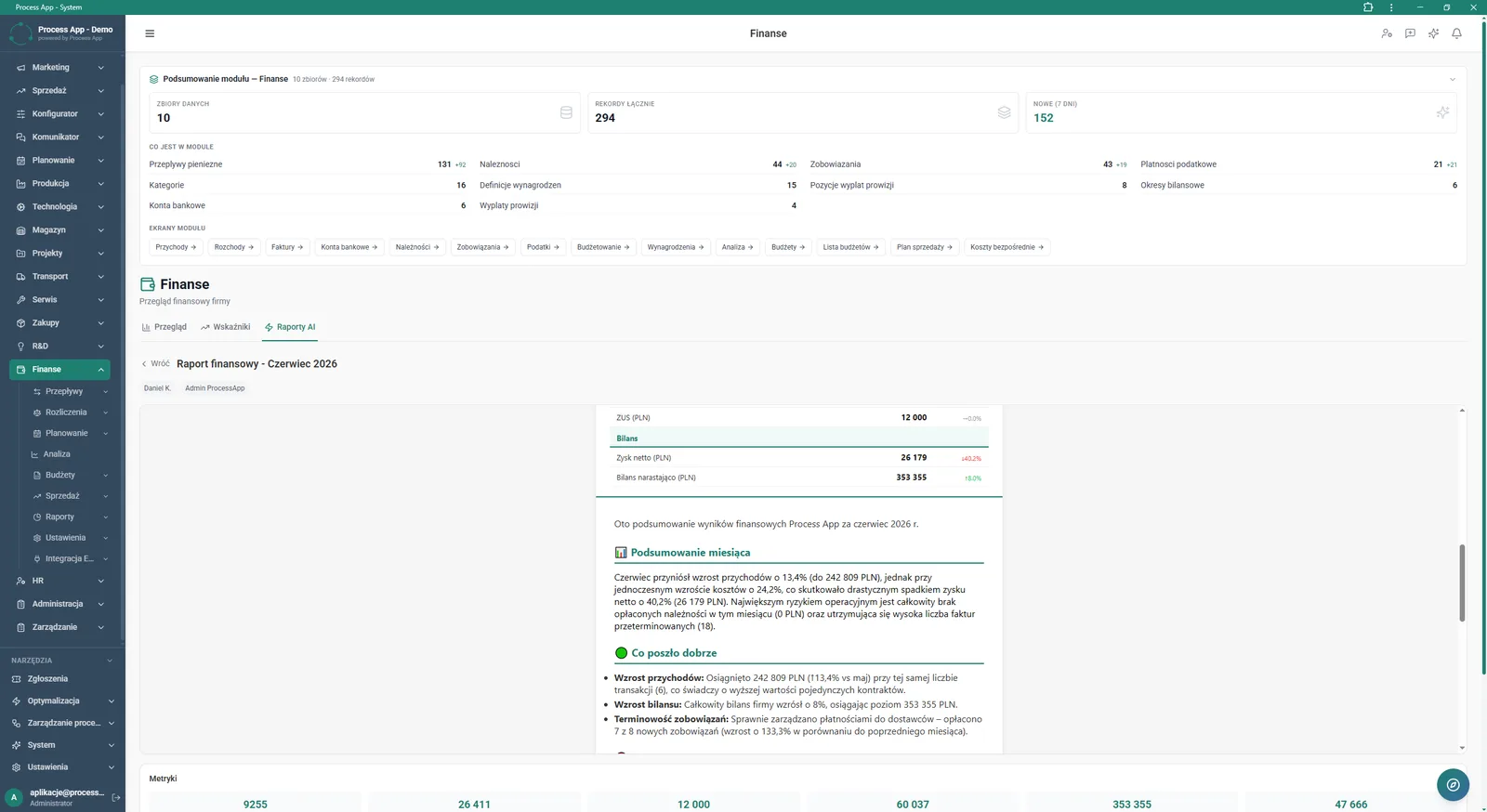Image resolution: width=1487 pixels, height=812 pixels.
Task: Click the Projekty folder icon
Action: tap(20, 254)
